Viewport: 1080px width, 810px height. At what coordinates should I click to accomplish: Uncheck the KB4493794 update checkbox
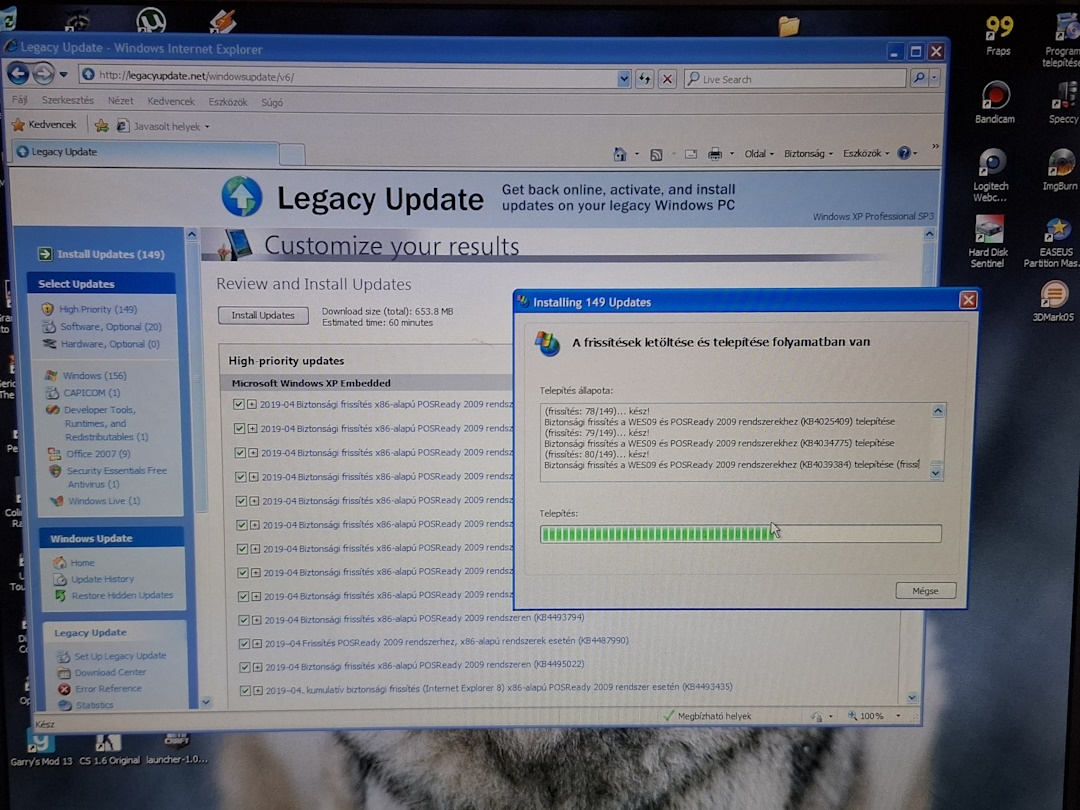[239, 619]
